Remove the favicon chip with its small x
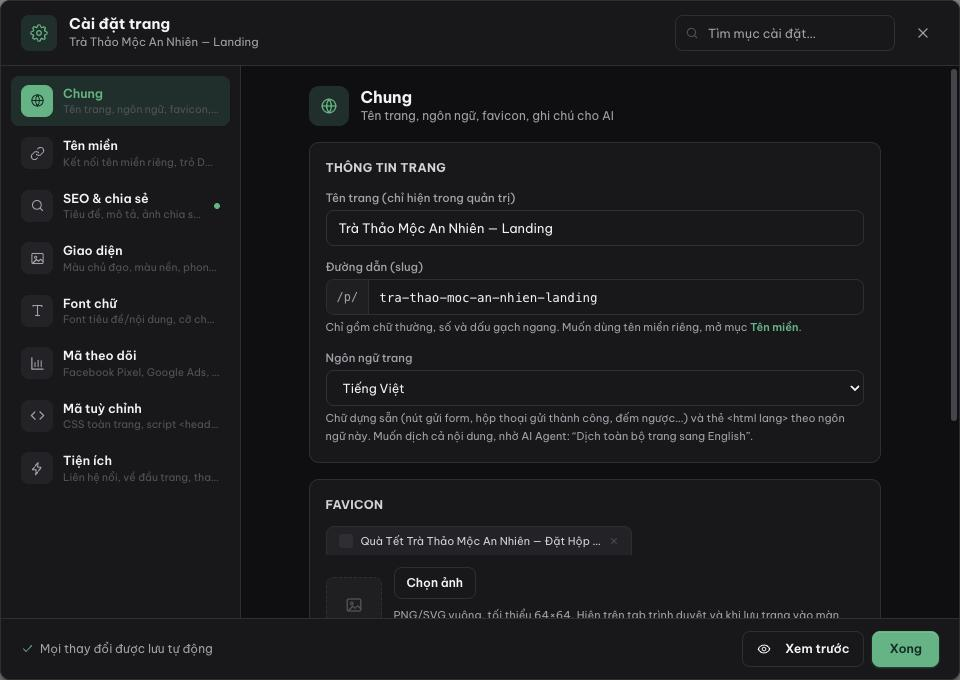 point(613,541)
